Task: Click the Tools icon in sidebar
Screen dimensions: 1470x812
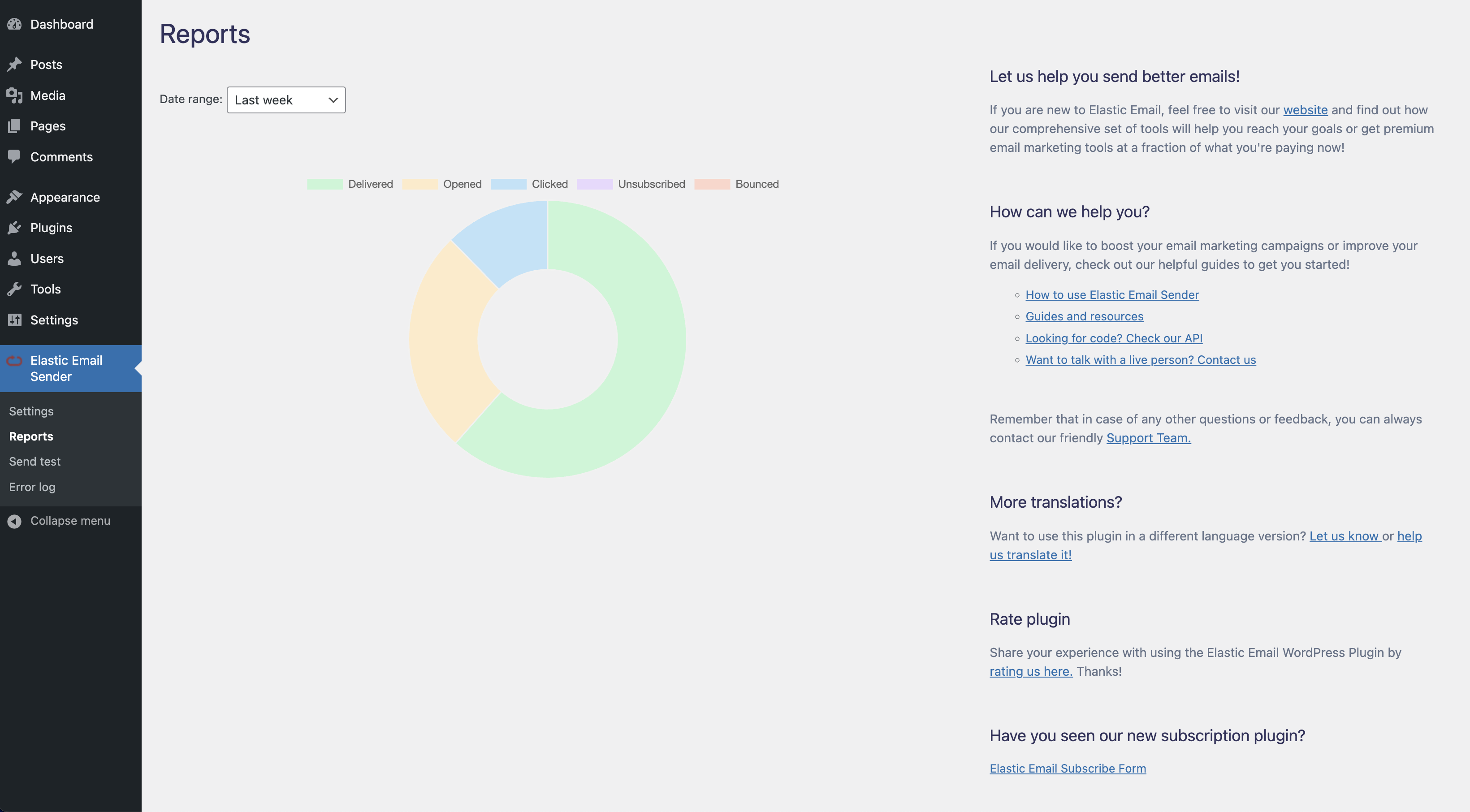Action: 15,290
